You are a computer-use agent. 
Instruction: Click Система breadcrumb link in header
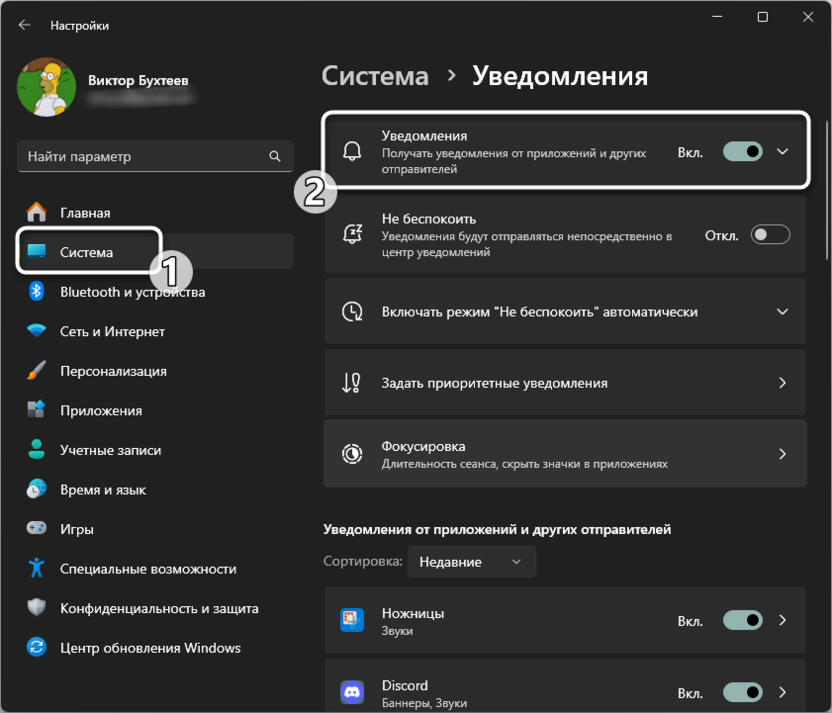tap(375, 76)
